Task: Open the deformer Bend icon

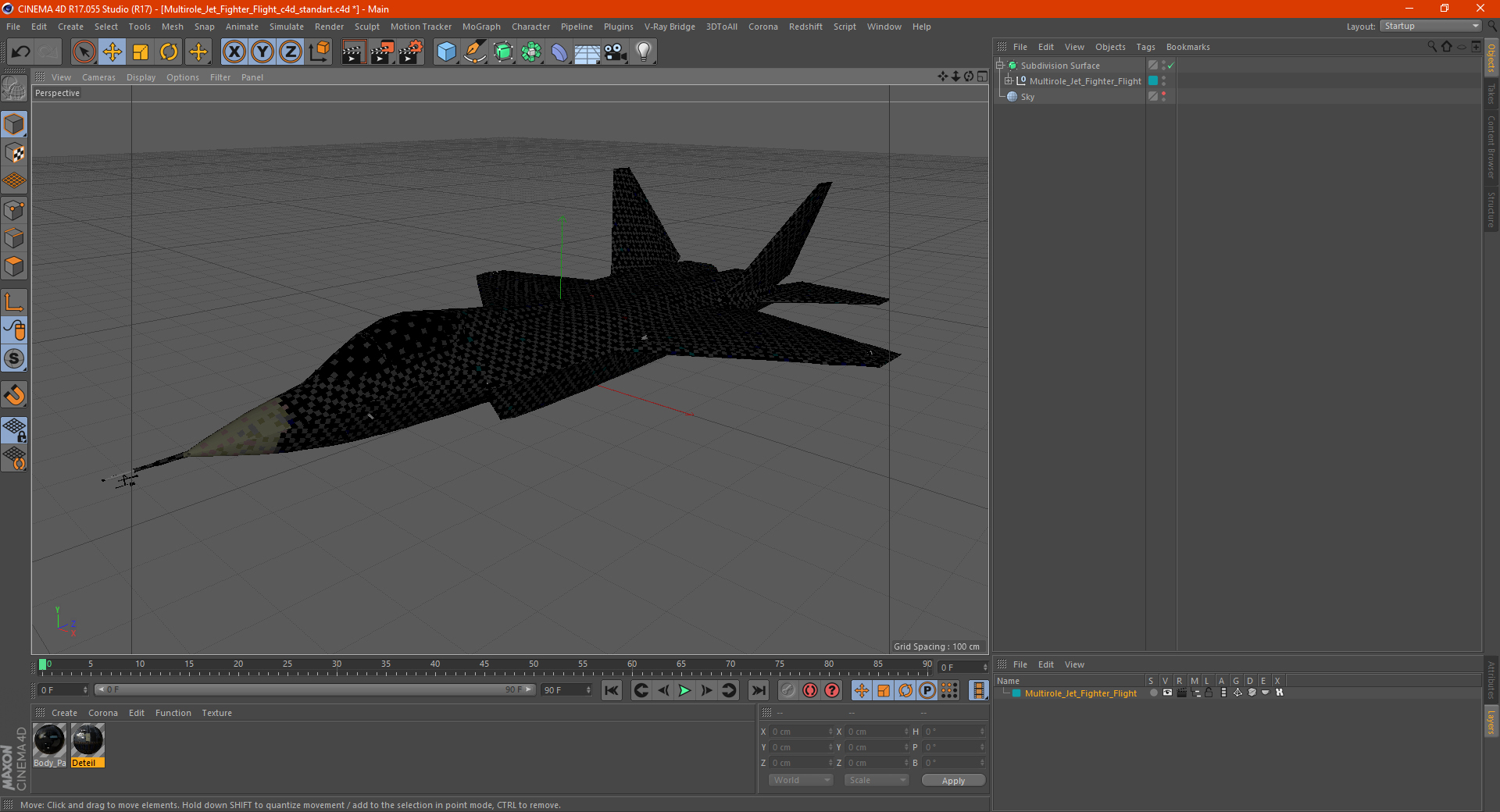Action: [559, 52]
